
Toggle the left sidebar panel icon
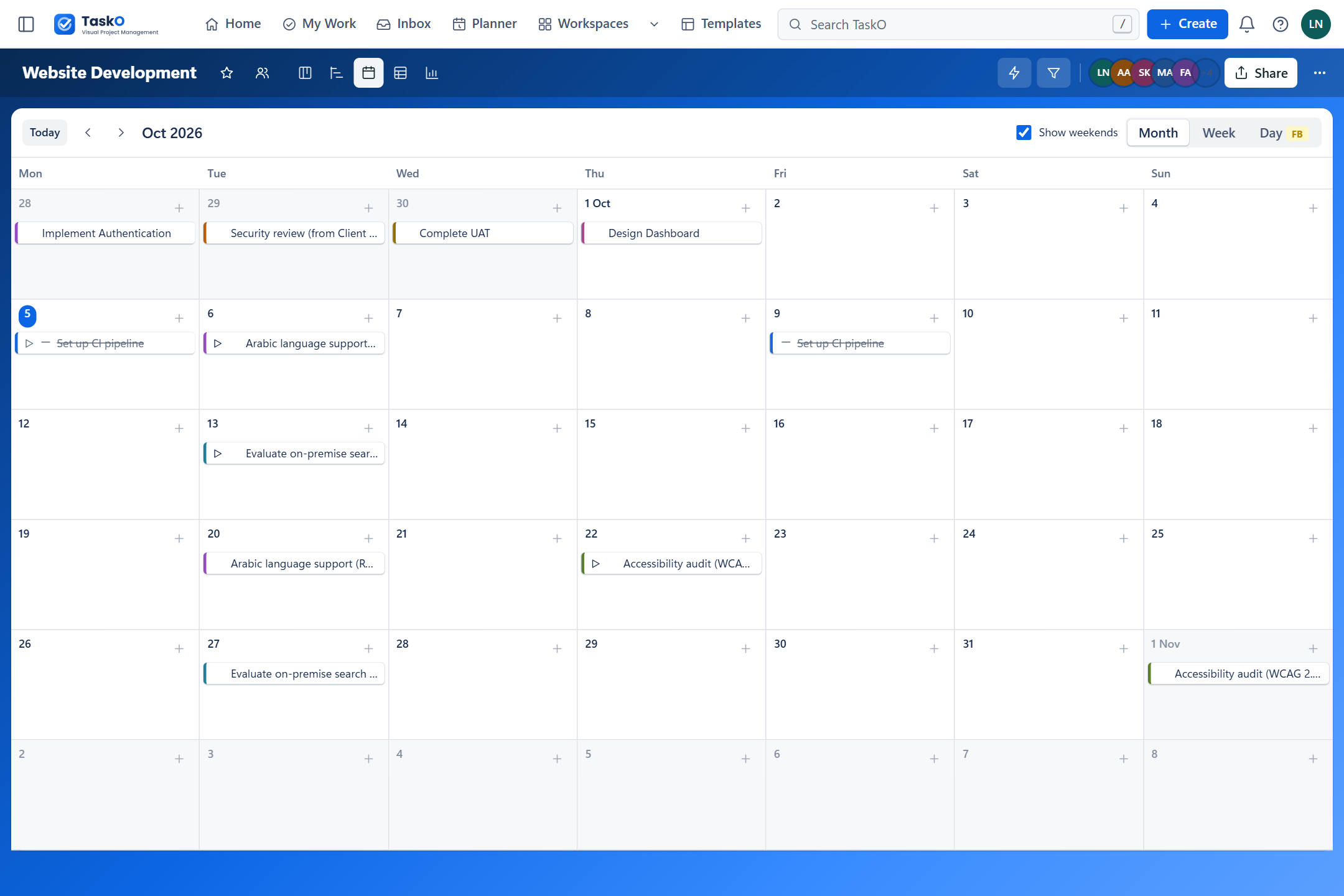pos(26,24)
